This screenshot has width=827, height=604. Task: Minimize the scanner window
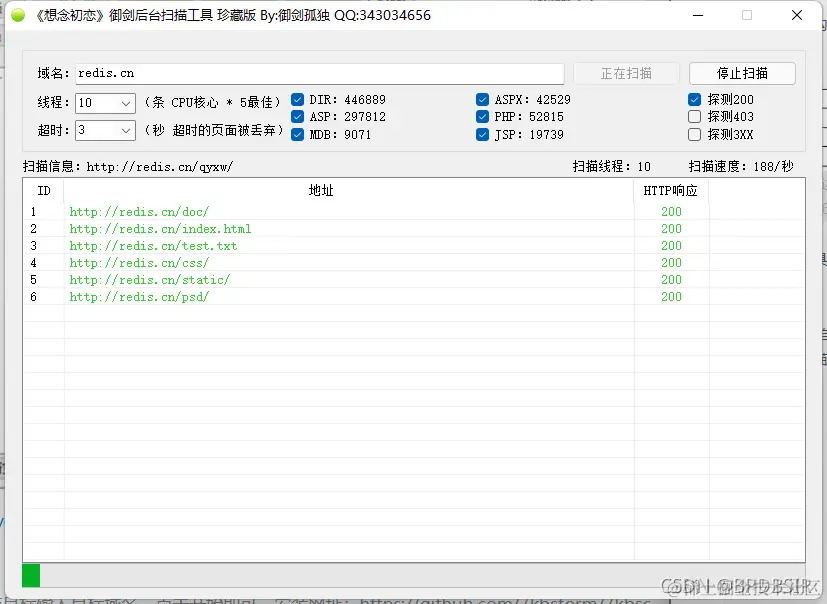click(x=698, y=15)
